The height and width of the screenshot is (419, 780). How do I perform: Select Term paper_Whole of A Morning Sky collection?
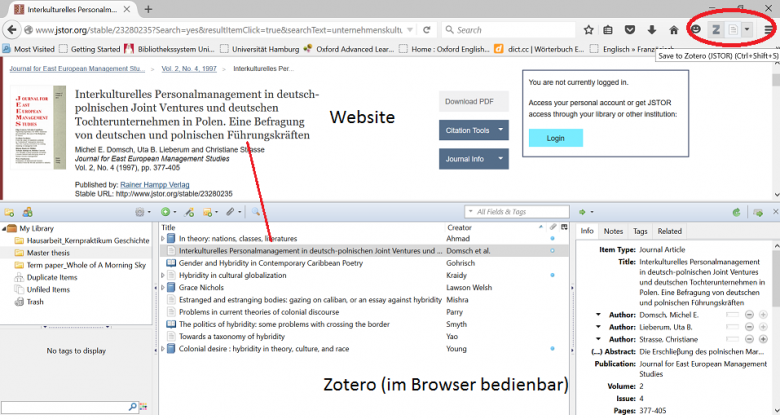tap(80, 265)
